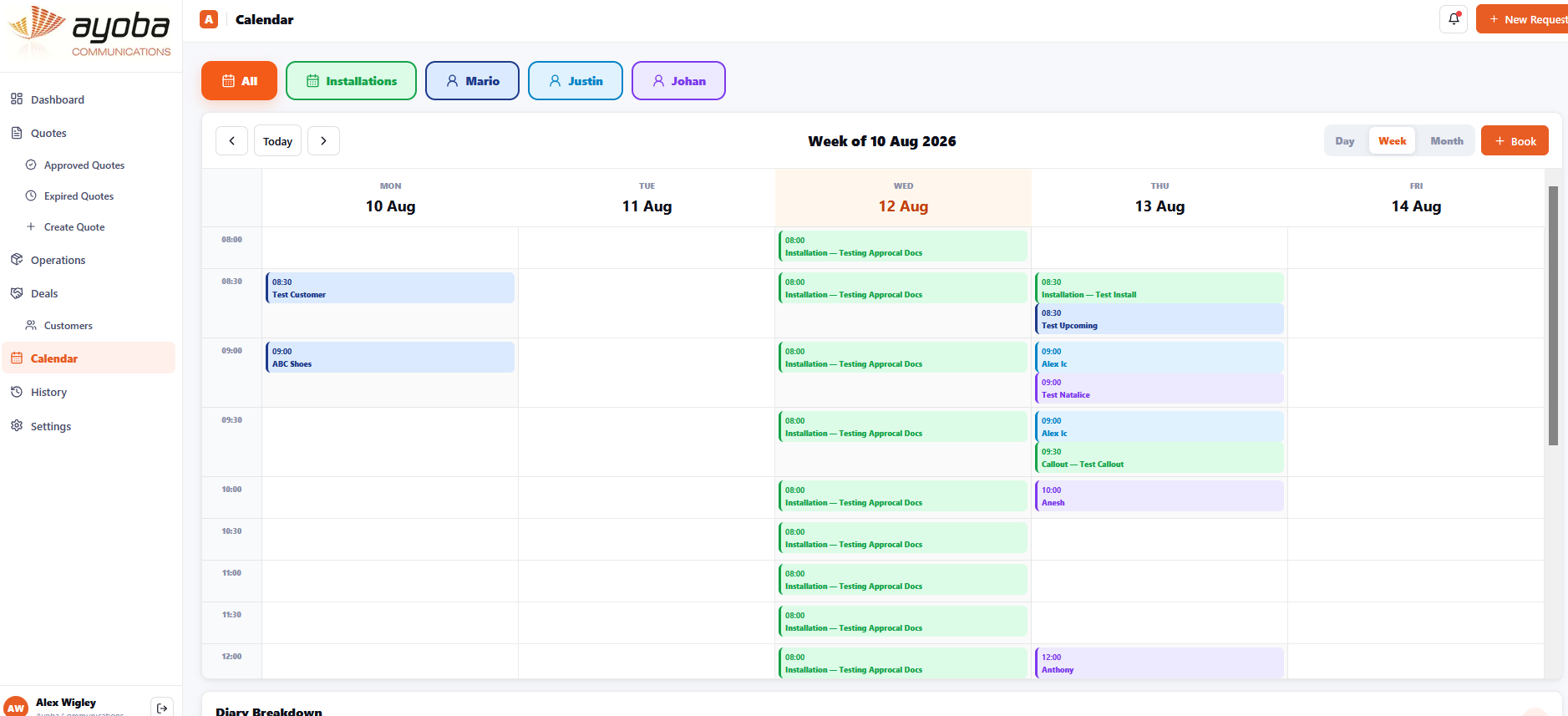Open the 09:30 Callout — Test Callout event
The image size is (1568, 716).
(1159, 458)
